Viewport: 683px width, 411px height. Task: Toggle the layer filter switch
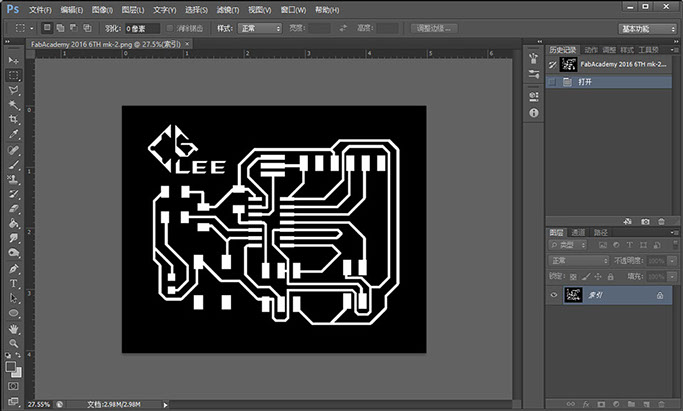[x=675, y=245]
